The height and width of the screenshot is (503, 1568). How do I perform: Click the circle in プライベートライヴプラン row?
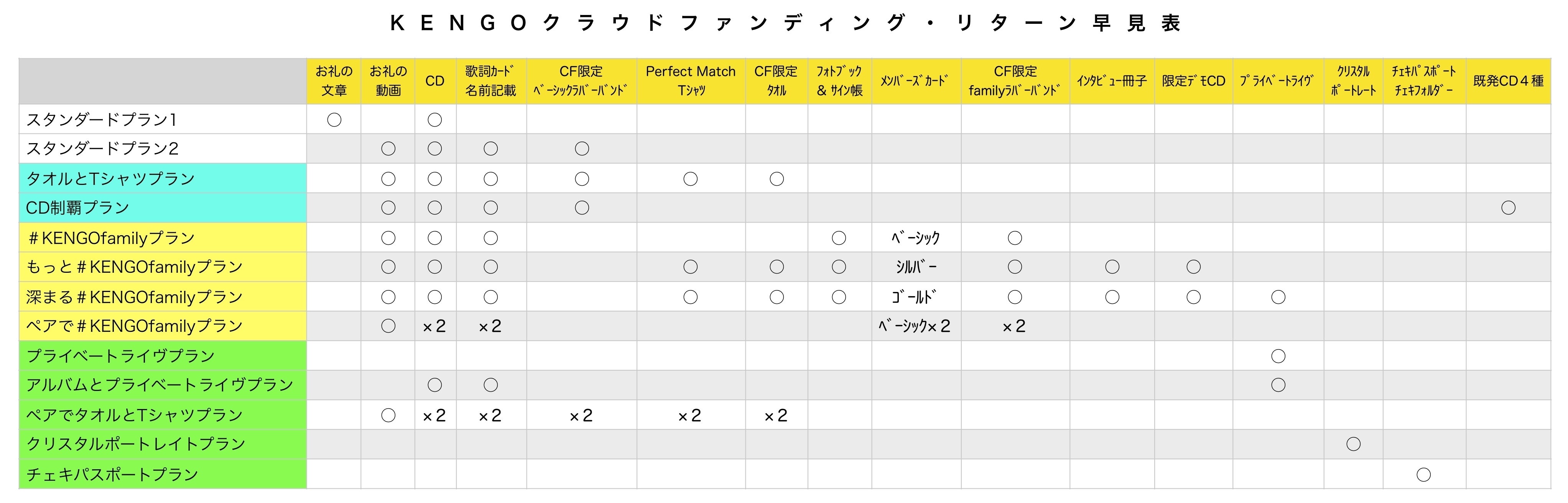tap(1278, 356)
